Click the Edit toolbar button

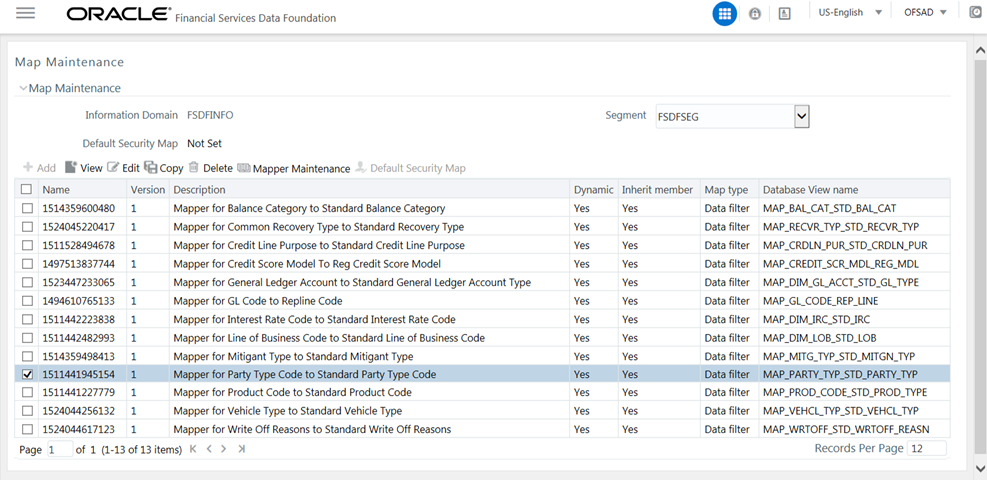pos(123,169)
